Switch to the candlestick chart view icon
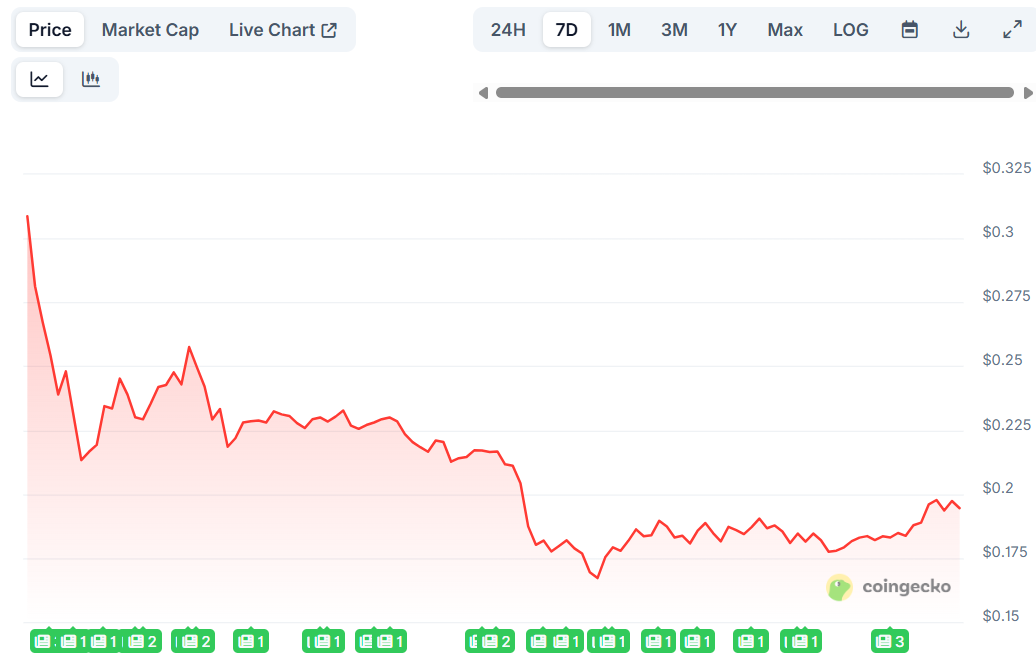The width and height of the screenshot is (1036, 660). (91, 79)
